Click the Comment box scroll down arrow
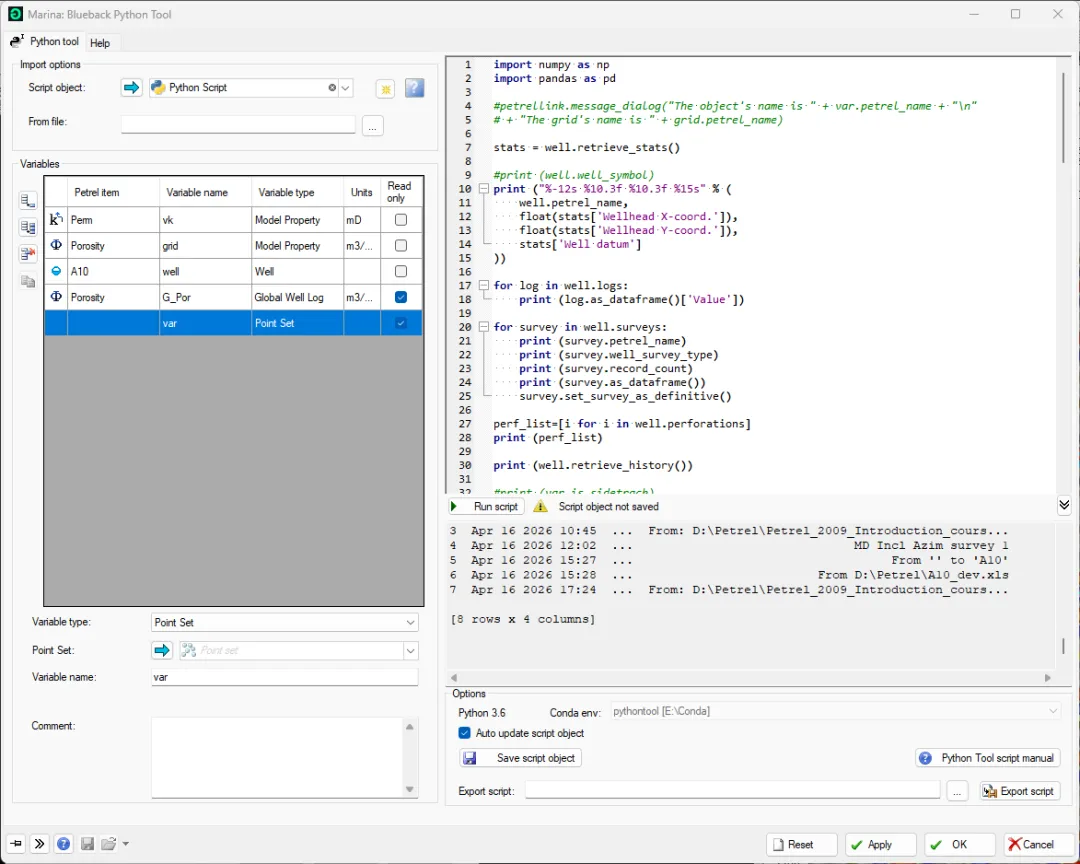 tap(410, 789)
